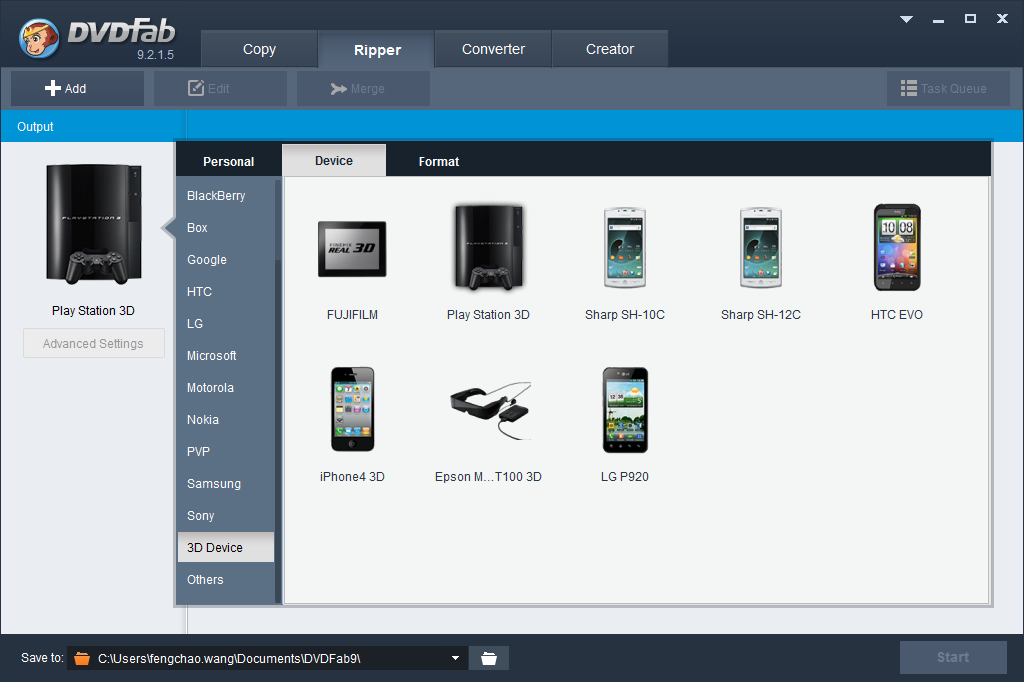Image resolution: width=1024 pixels, height=682 pixels.
Task: Click the Play Station 3D output profile thumbnail
Action: click(x=93, y=224)
